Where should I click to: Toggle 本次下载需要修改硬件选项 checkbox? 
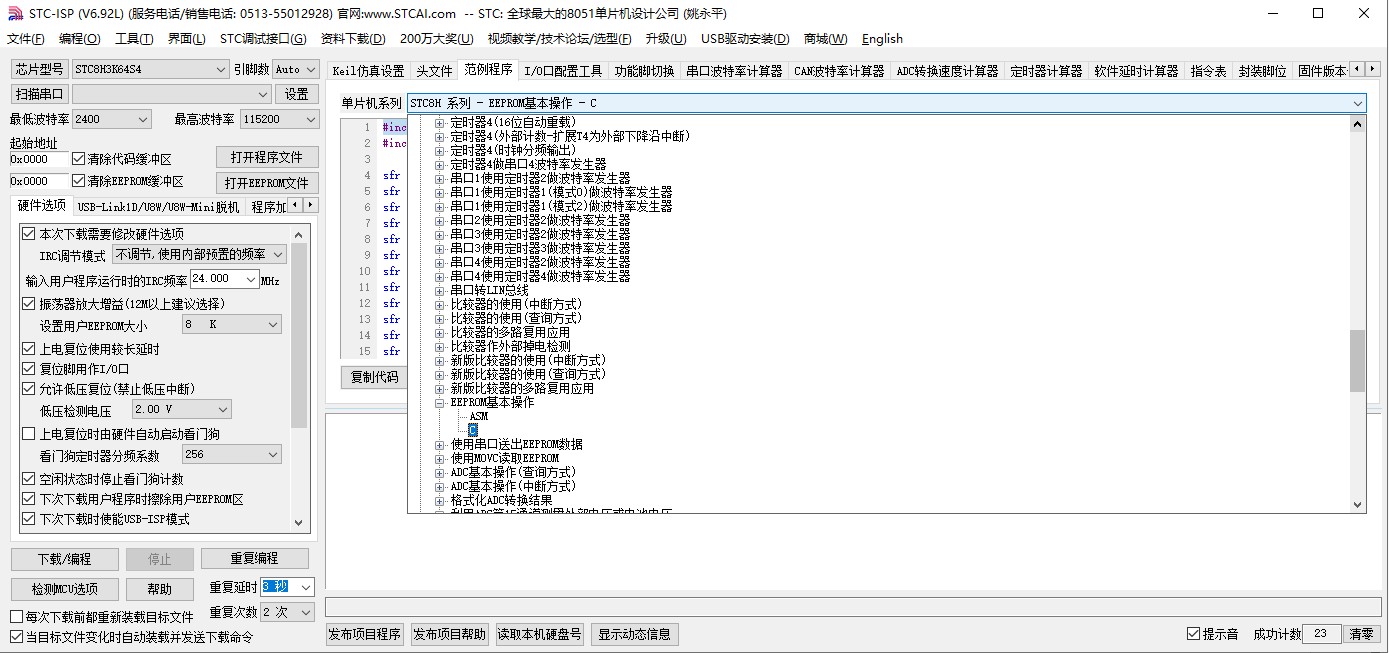click(x=29, y=234)
